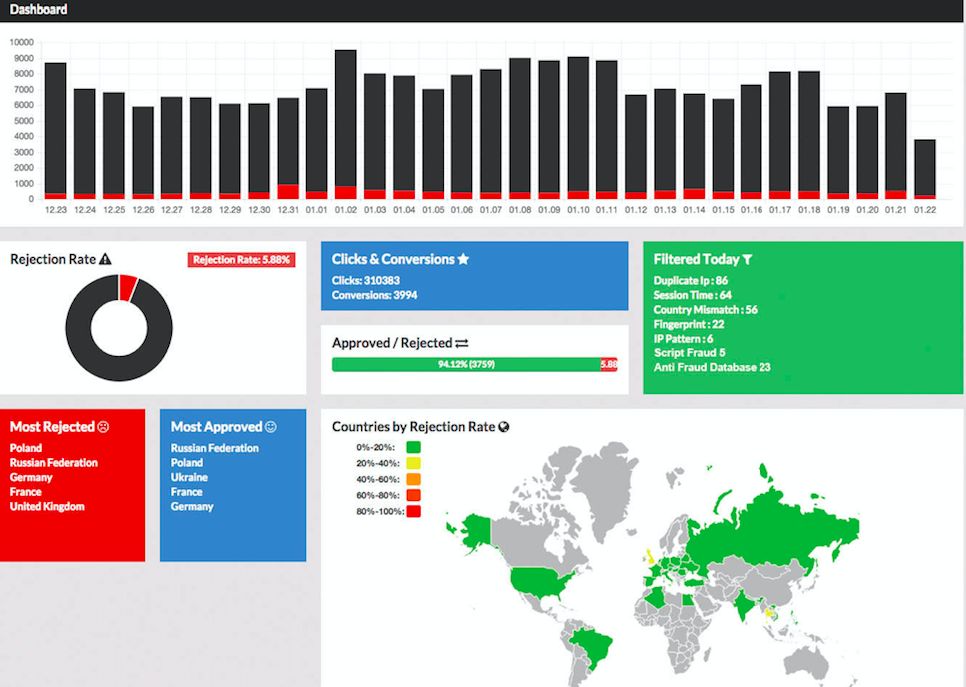Click the star icon beside Clicks & Conversions
The image size is (966, 687).
point(463,260)
